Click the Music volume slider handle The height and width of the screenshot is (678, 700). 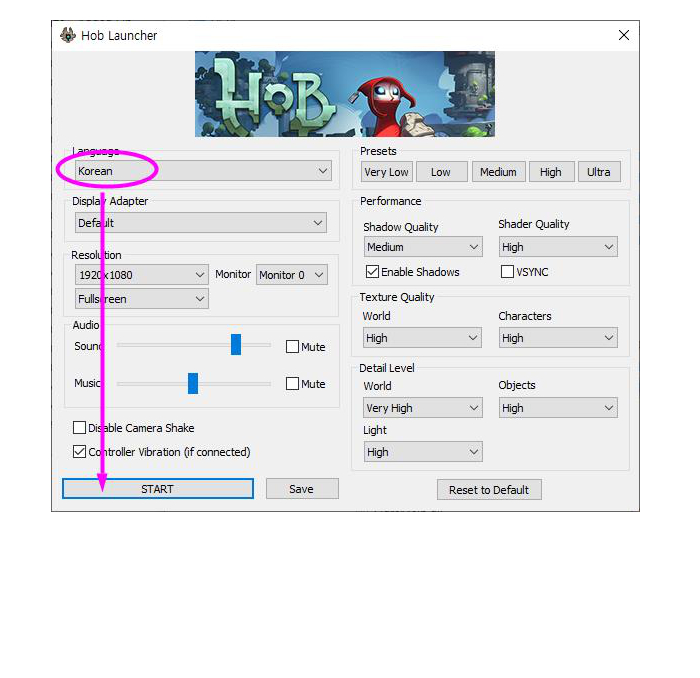[193, 383]
